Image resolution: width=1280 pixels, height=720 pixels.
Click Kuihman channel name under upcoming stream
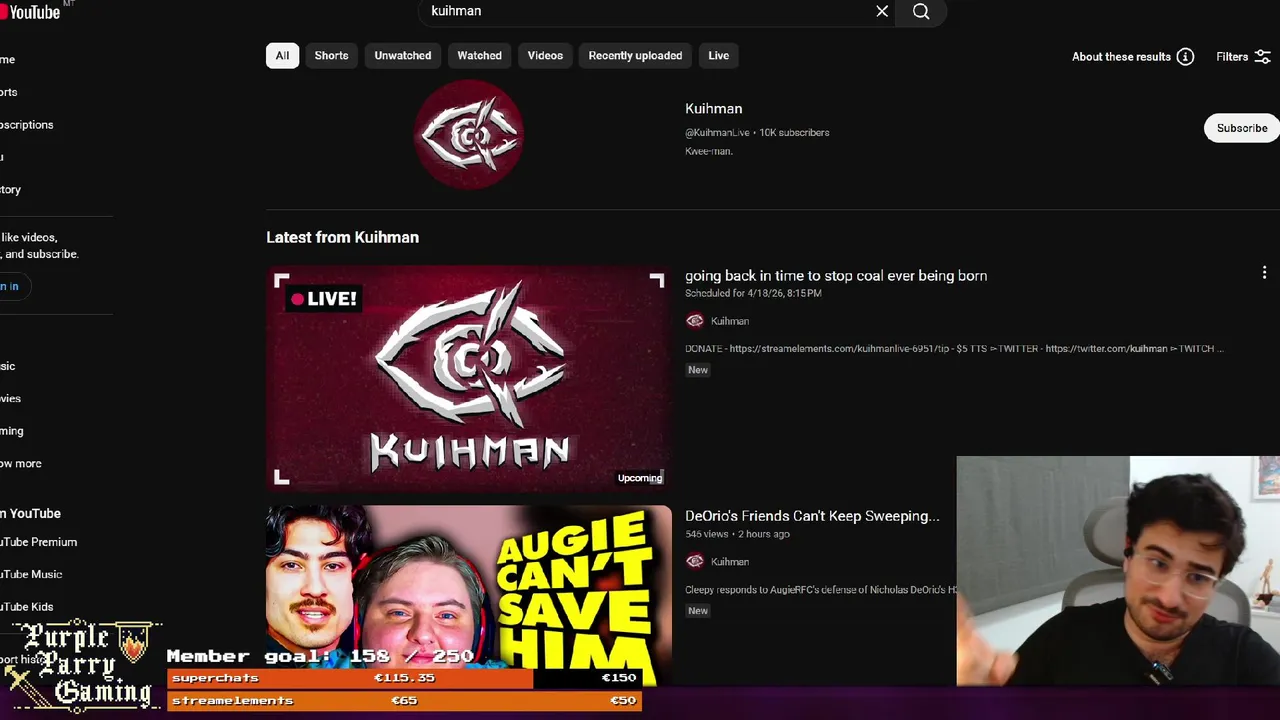[730, 321]
